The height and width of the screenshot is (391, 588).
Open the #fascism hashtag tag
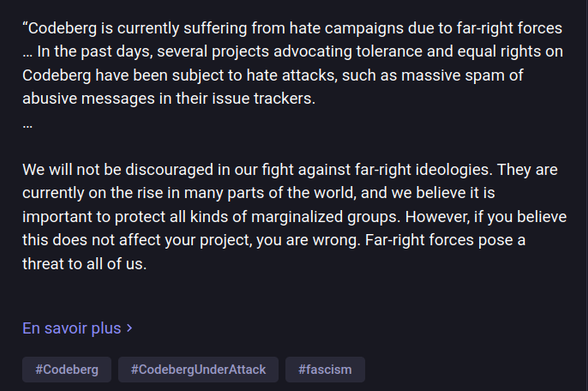[x=325, y=370]
